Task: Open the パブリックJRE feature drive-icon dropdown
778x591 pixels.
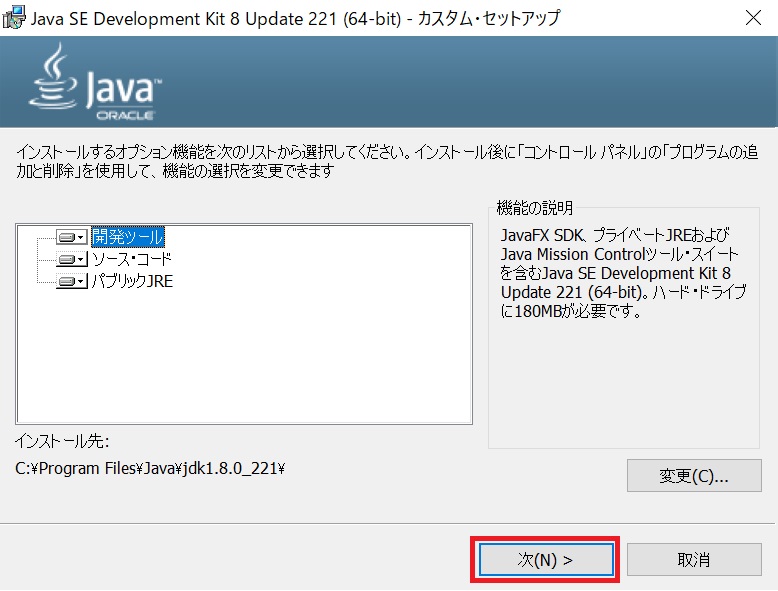Action: coord(72,281)
